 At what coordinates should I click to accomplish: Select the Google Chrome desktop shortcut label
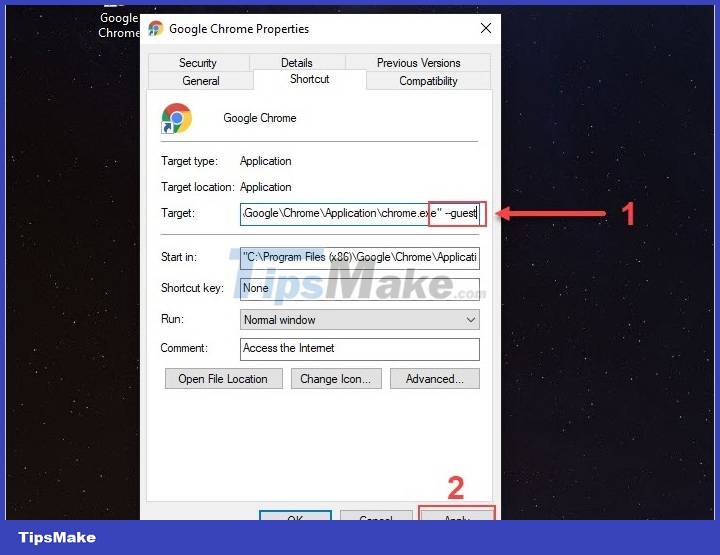coord(118,25)
